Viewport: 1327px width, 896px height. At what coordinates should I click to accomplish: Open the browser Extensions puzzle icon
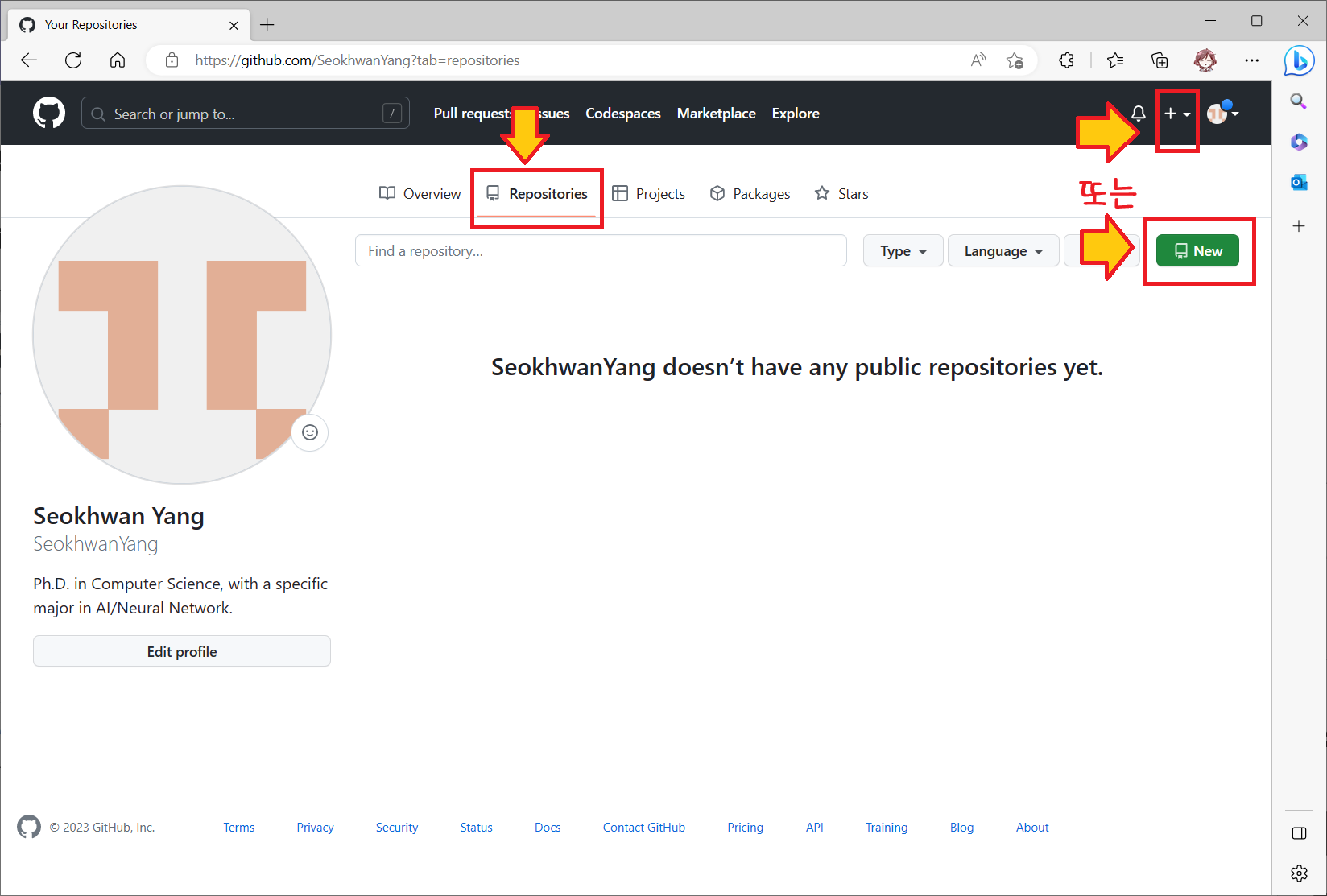[1067, 60]
